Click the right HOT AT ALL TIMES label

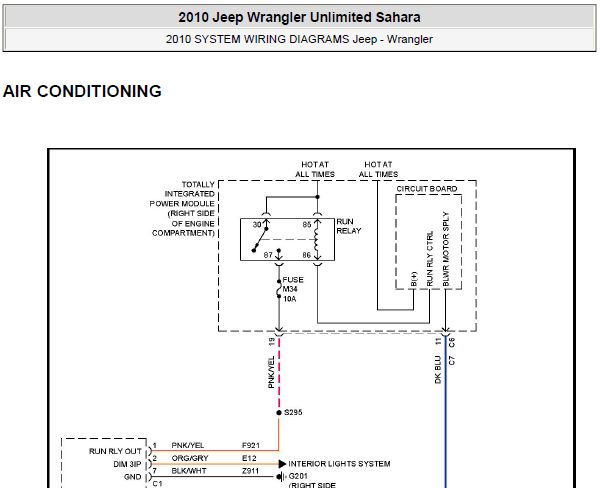(x=378, y=169)
